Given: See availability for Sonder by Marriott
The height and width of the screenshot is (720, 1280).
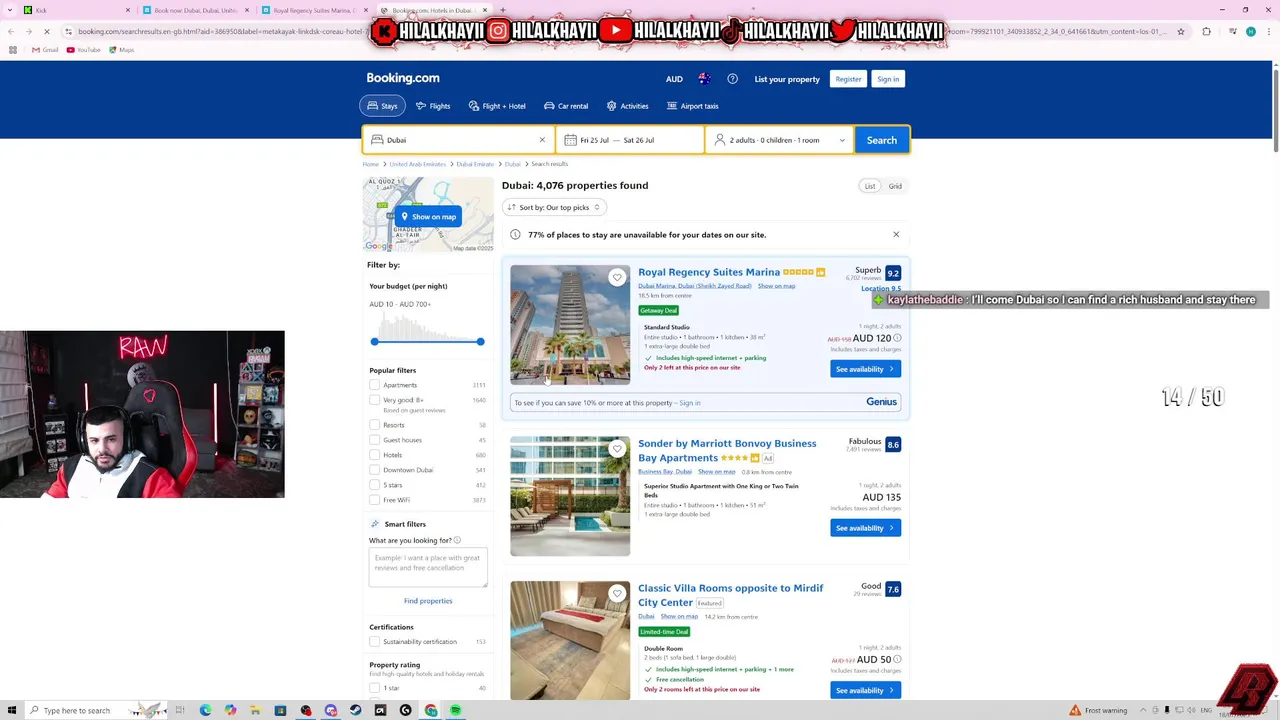Looking at the screenshot, I should tap(865, 528).
